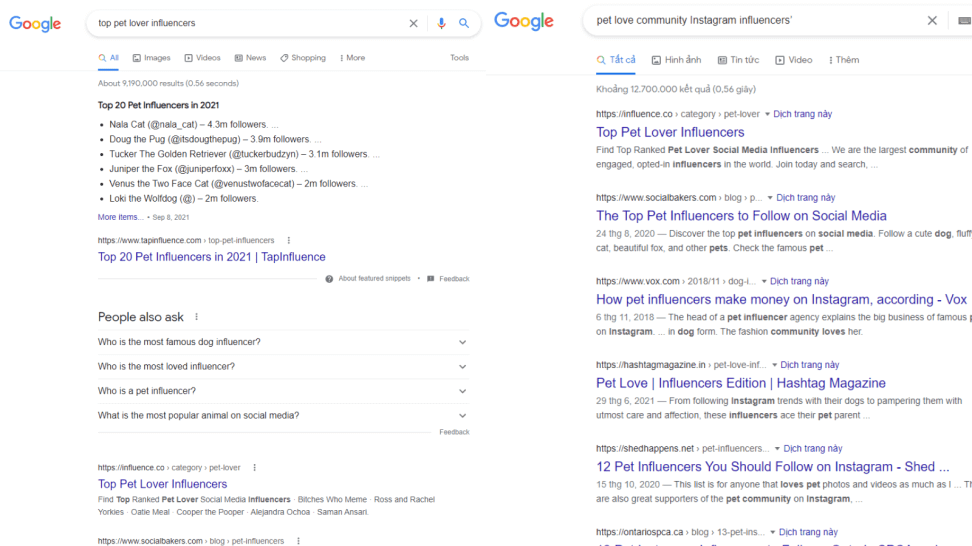Select the All tab in left window
The height and width of the screenshot is (546, 972).
pos(108,58)
